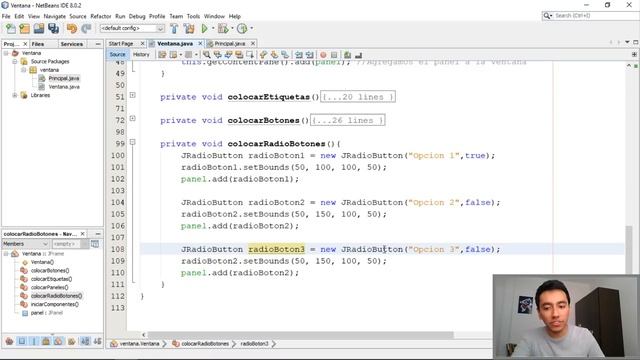Click the Navigator filter panel icon beside empty field
The width and height of the screenshot is (640, 360).
point(95,244)
